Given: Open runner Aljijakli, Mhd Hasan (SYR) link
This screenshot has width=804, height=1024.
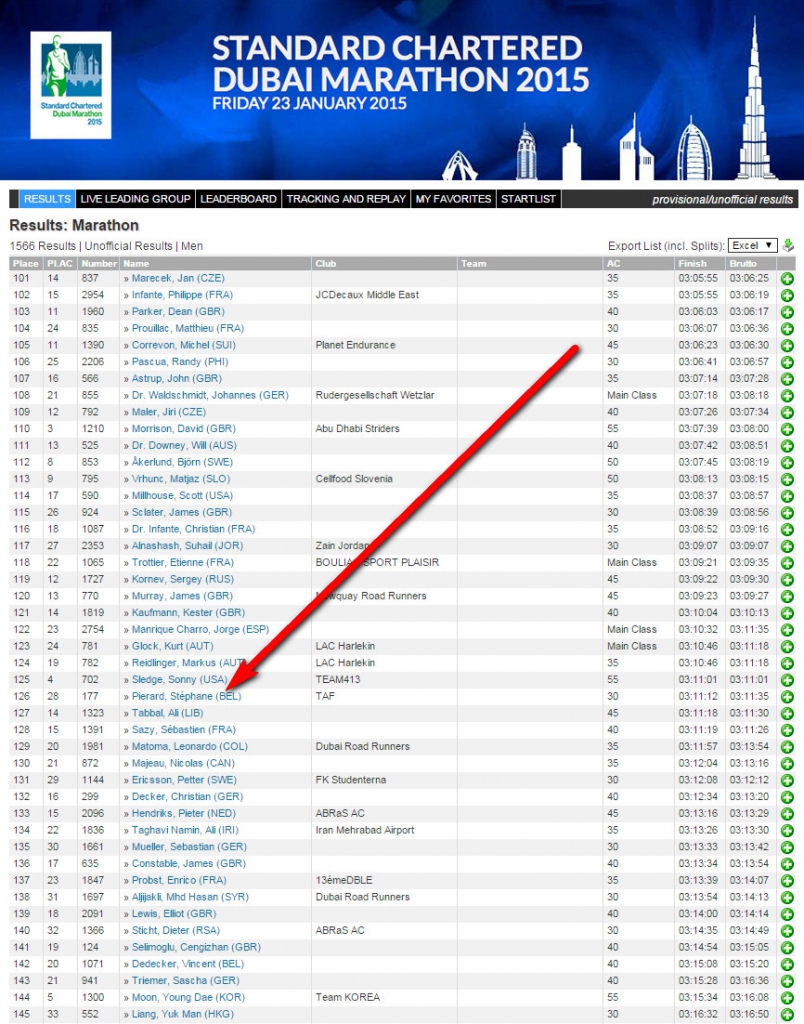Looking at the screenshot, I should click(190, 897).
